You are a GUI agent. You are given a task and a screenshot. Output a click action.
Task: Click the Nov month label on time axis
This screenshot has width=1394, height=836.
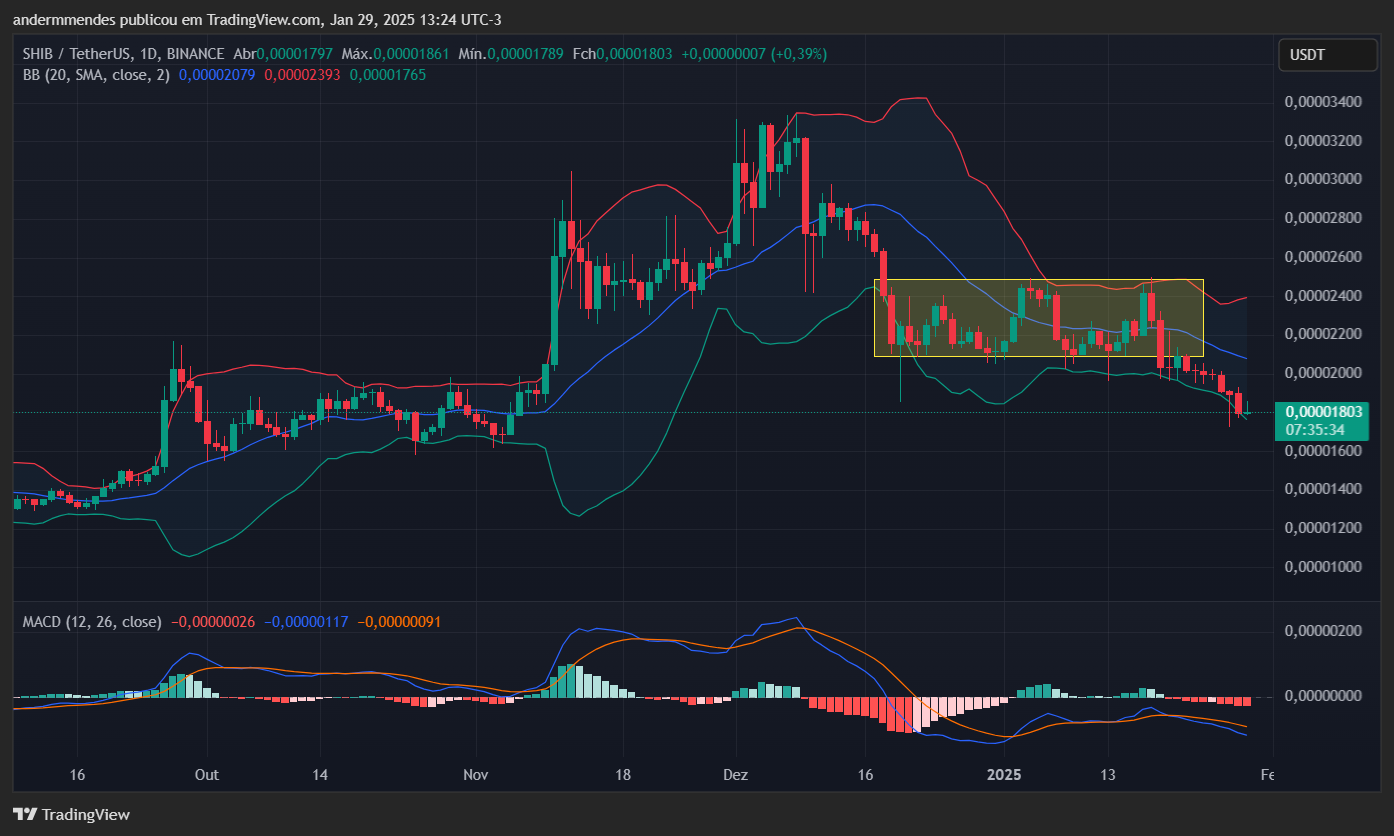tap(476, 775)
